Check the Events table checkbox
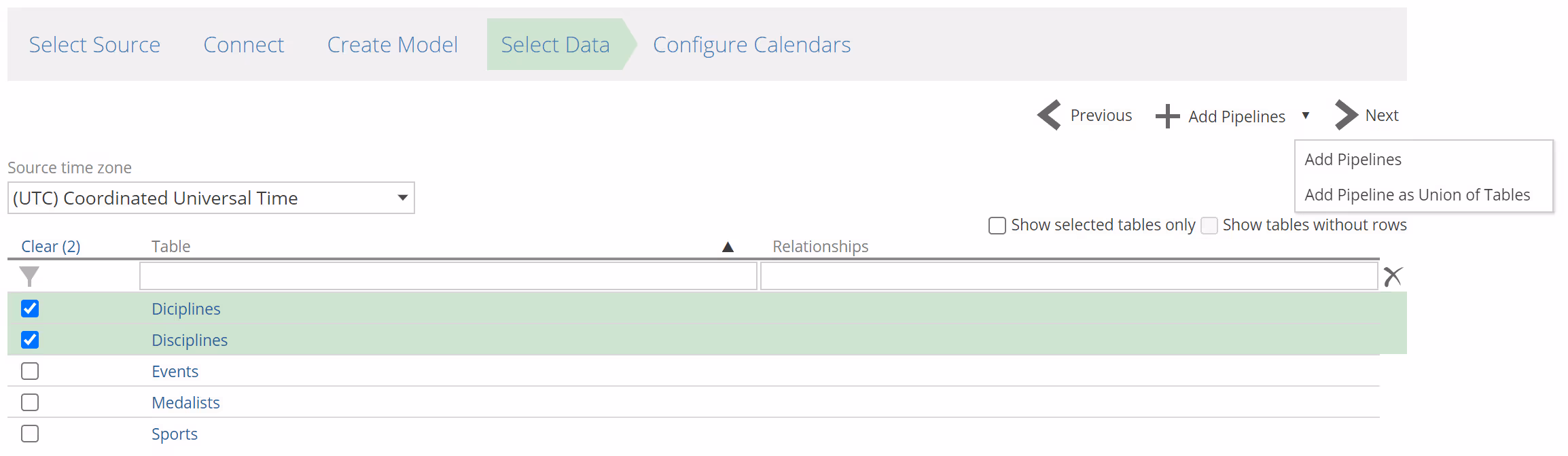 (30, 371)
